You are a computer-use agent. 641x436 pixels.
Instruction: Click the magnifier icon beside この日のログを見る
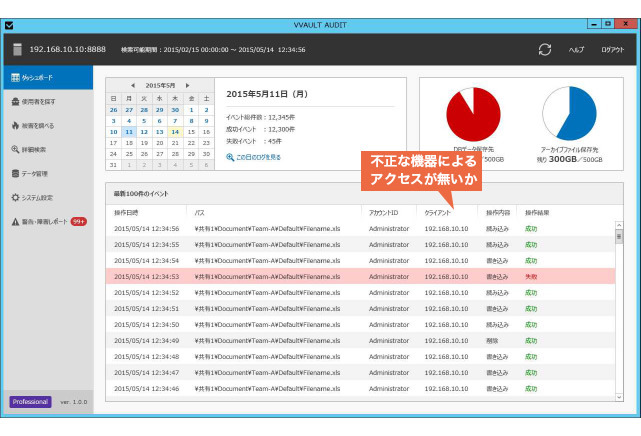pos(230,157)
